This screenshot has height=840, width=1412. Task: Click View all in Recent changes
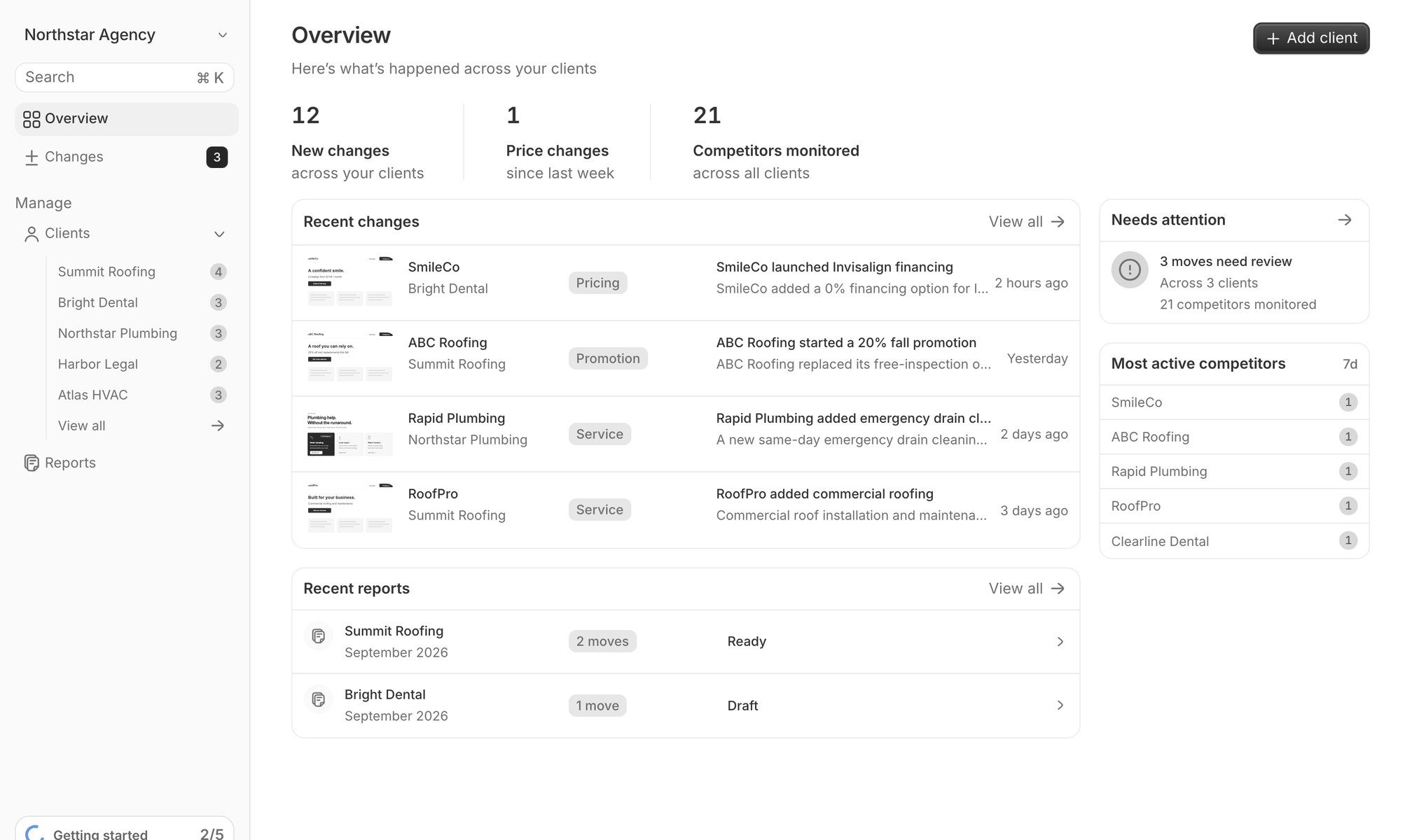point(1027,222)
